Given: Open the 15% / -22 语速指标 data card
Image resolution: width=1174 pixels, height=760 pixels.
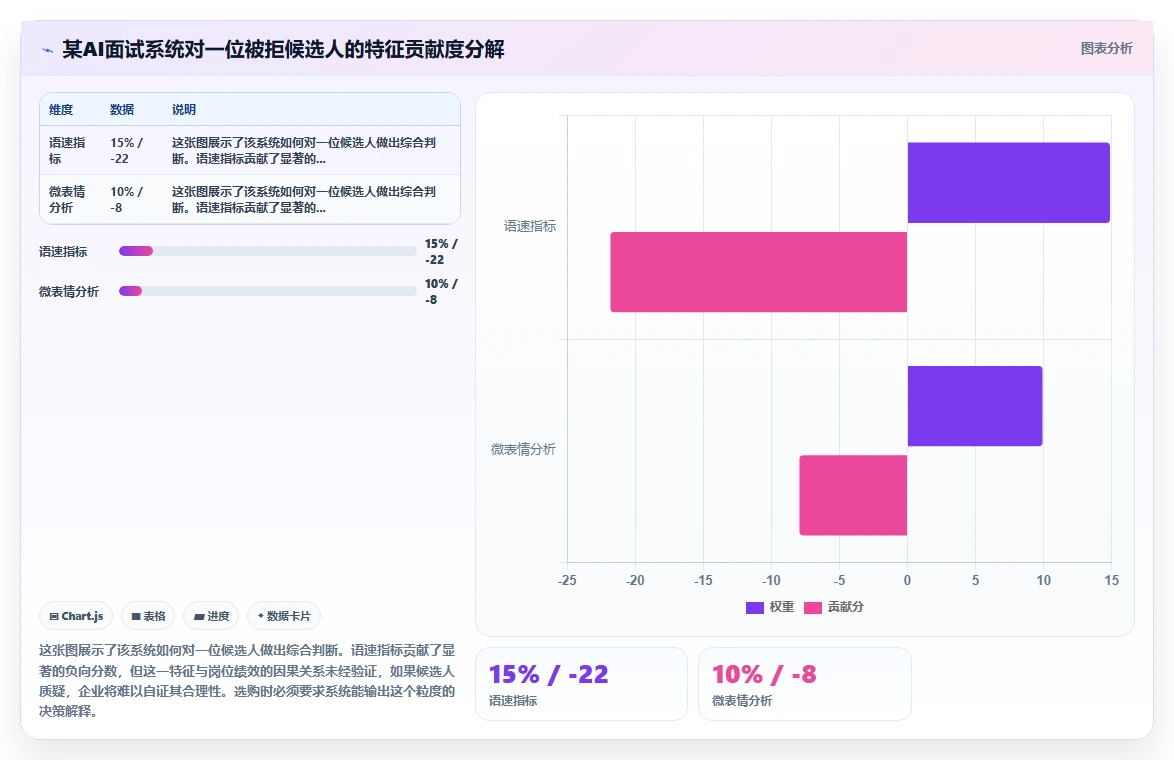Looking at the screenshot, I should 581,684.
